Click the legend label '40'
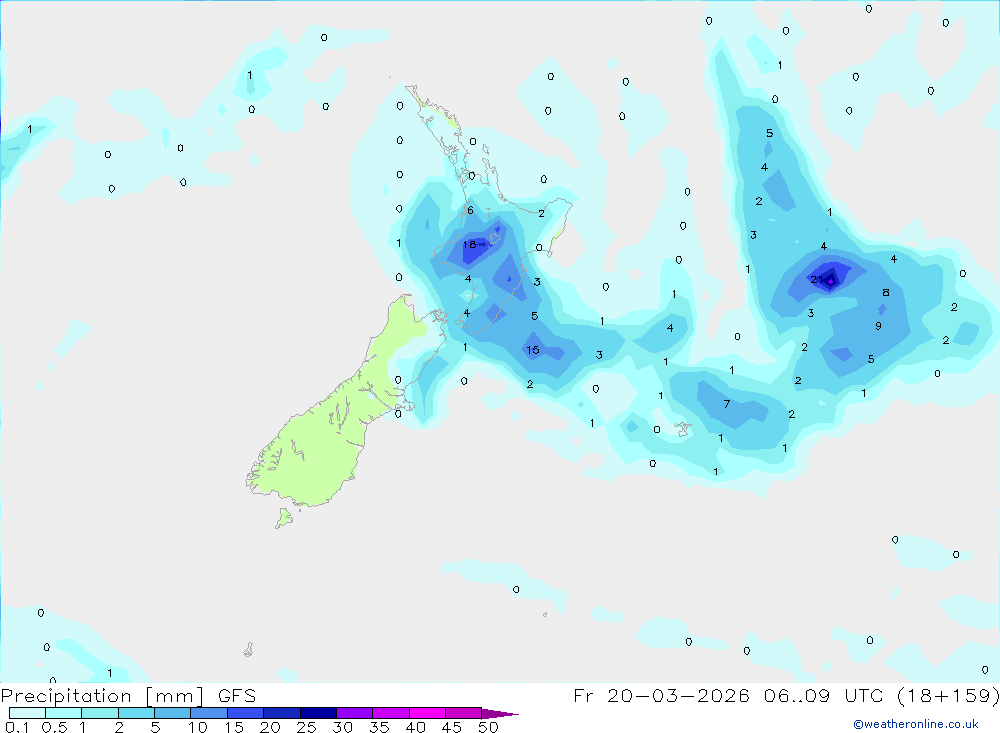1000x733 pixels. [415, 727]
